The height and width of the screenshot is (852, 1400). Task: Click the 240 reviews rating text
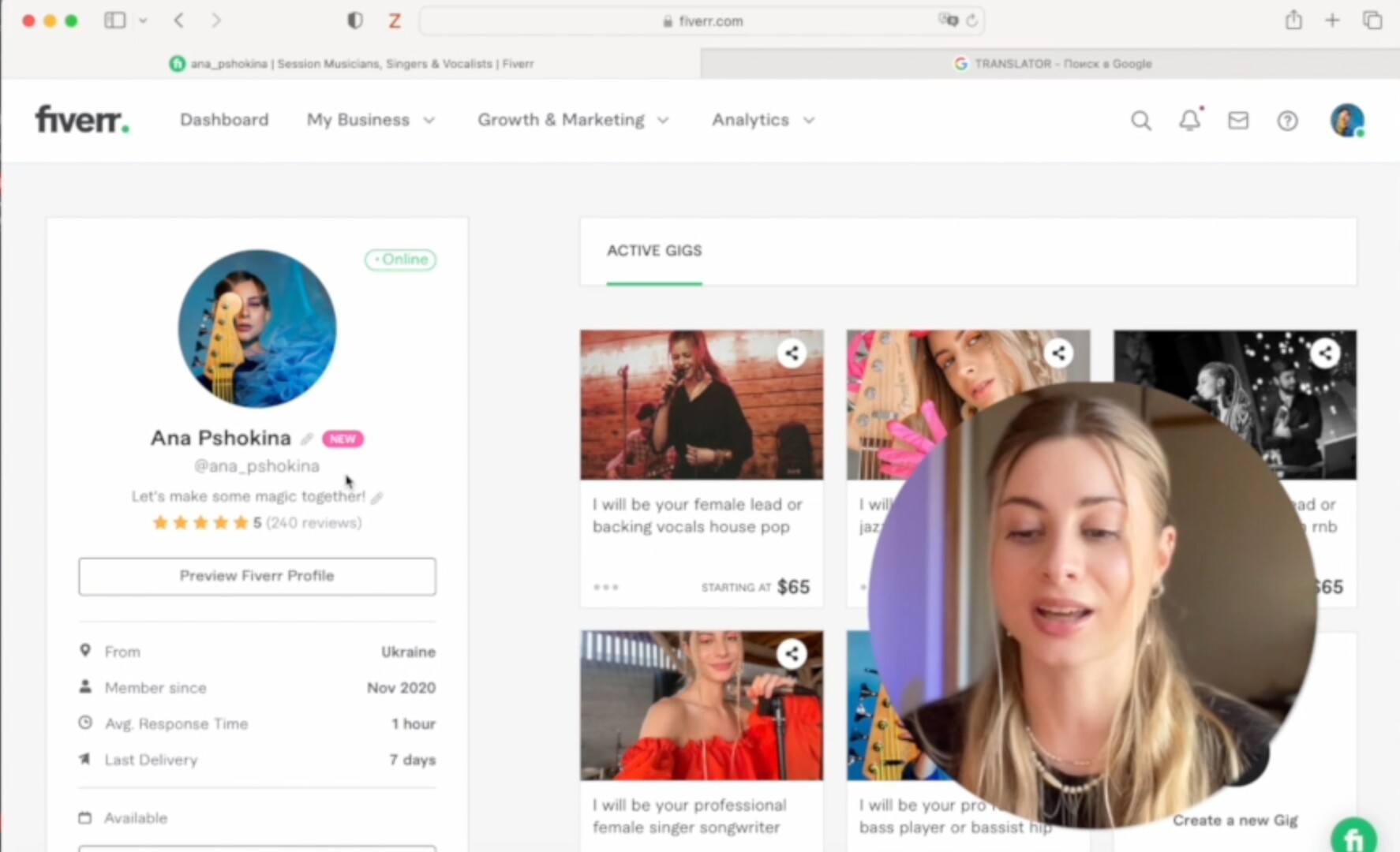tap(313, 523)
